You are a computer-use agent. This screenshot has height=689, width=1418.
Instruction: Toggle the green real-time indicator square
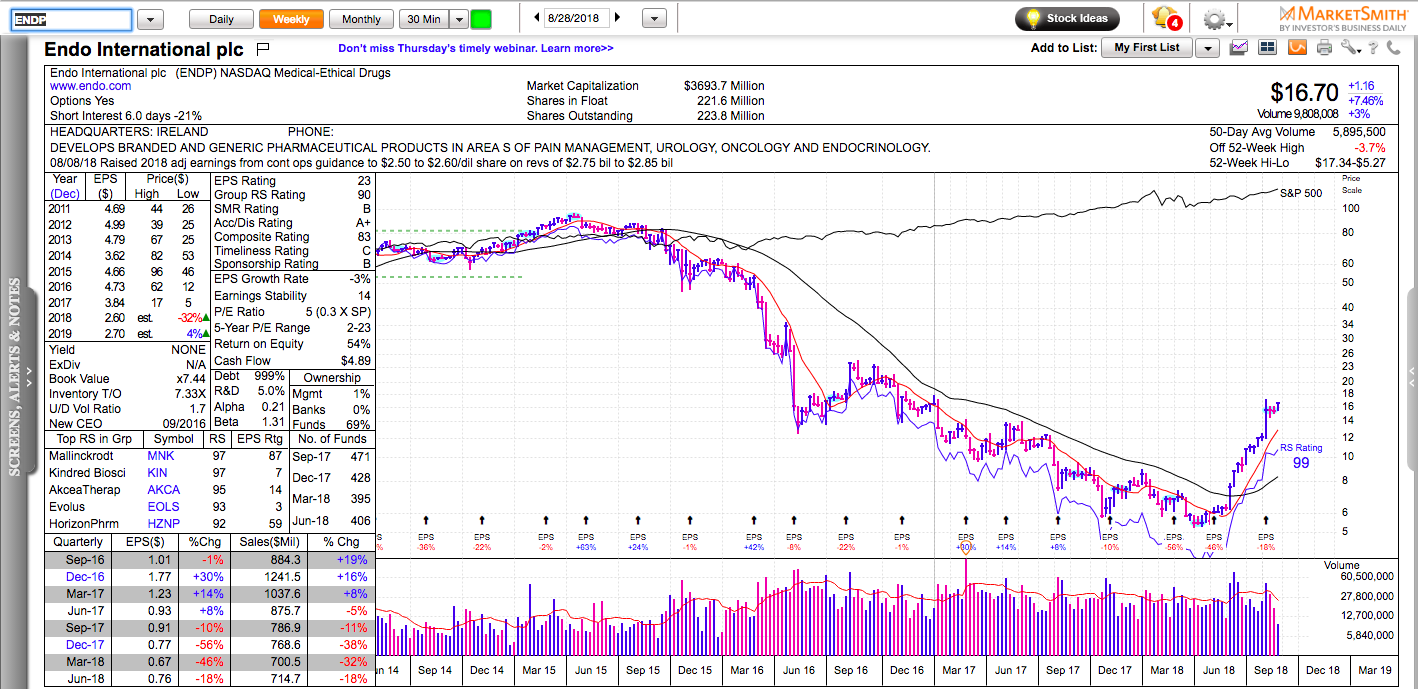click(481, 19)
